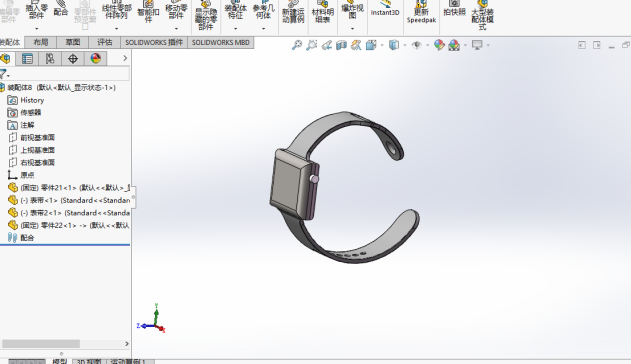
Task: Switch to the 布局 (Layout) ribbon tab
Action: (x=41, y=42)
